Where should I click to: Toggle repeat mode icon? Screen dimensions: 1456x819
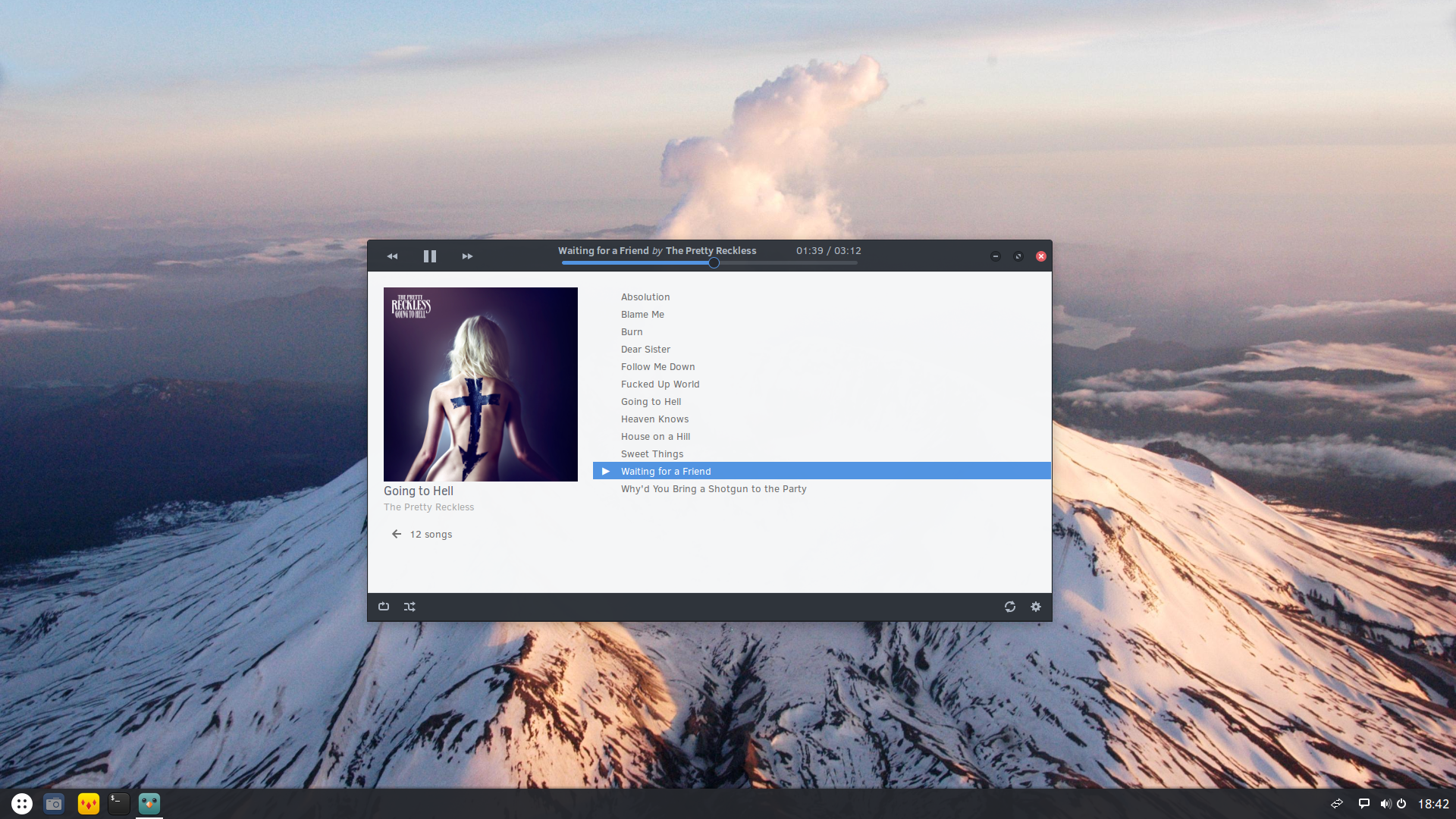tap(384, 607)
